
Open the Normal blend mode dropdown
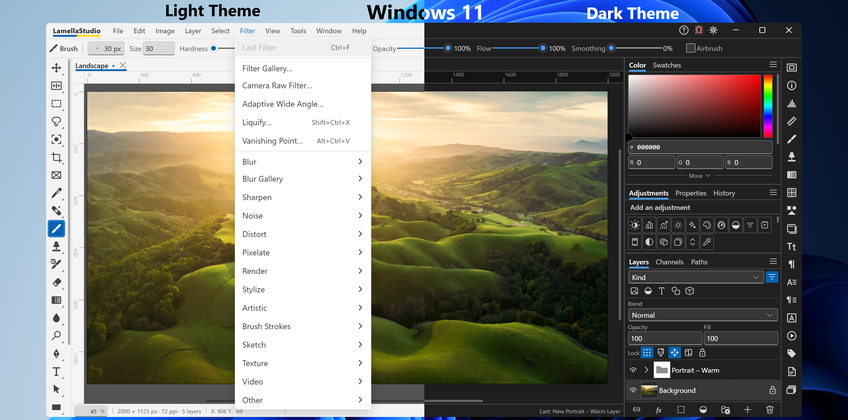pyautogui.click(x=703, y=315)
